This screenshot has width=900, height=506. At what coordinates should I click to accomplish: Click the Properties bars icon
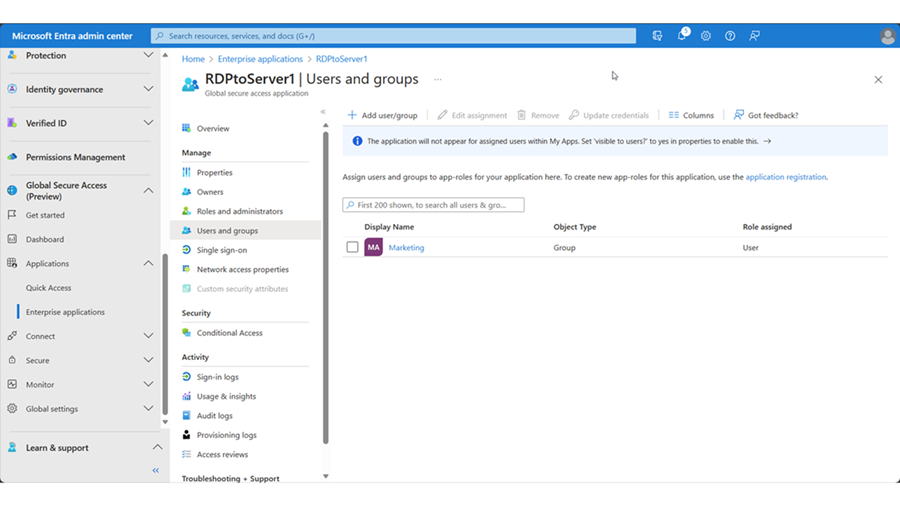coord(186,172)
